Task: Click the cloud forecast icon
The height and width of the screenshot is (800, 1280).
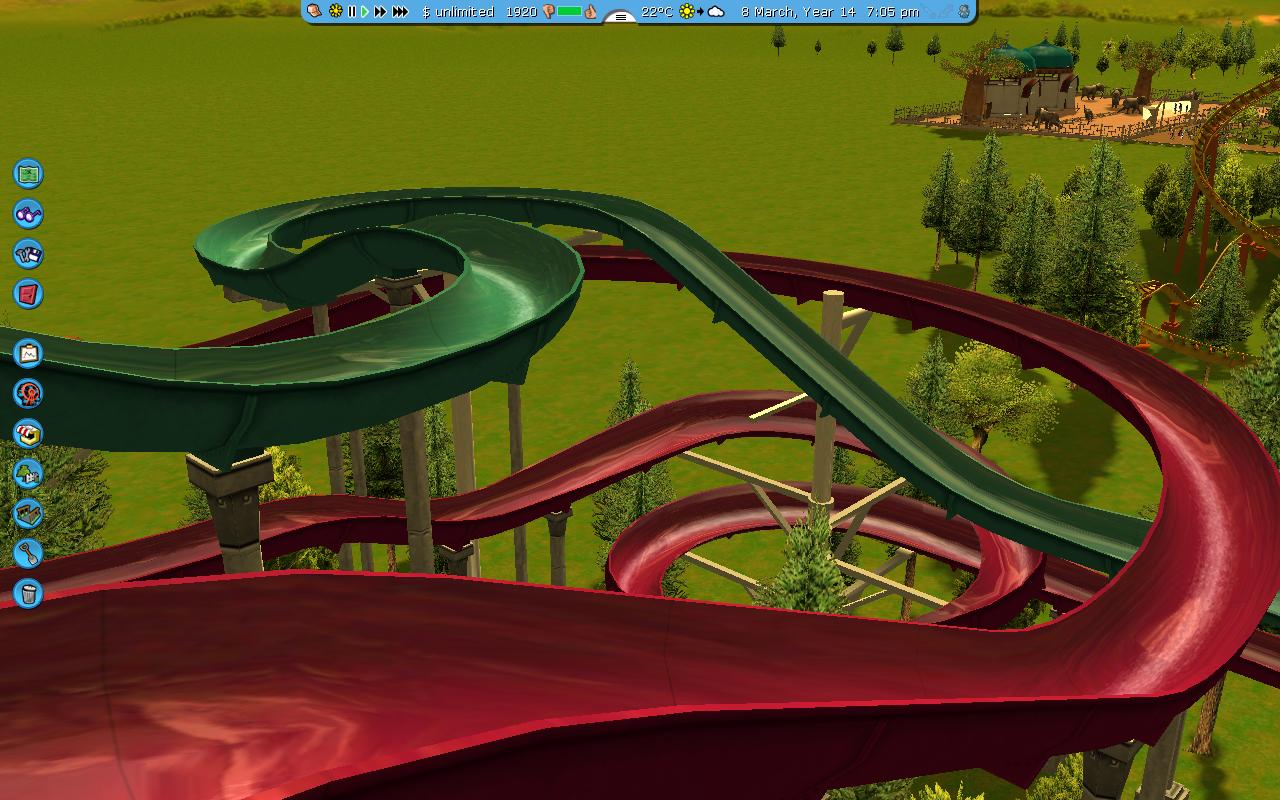Action: pyautogui.click(x=716, y=12)
